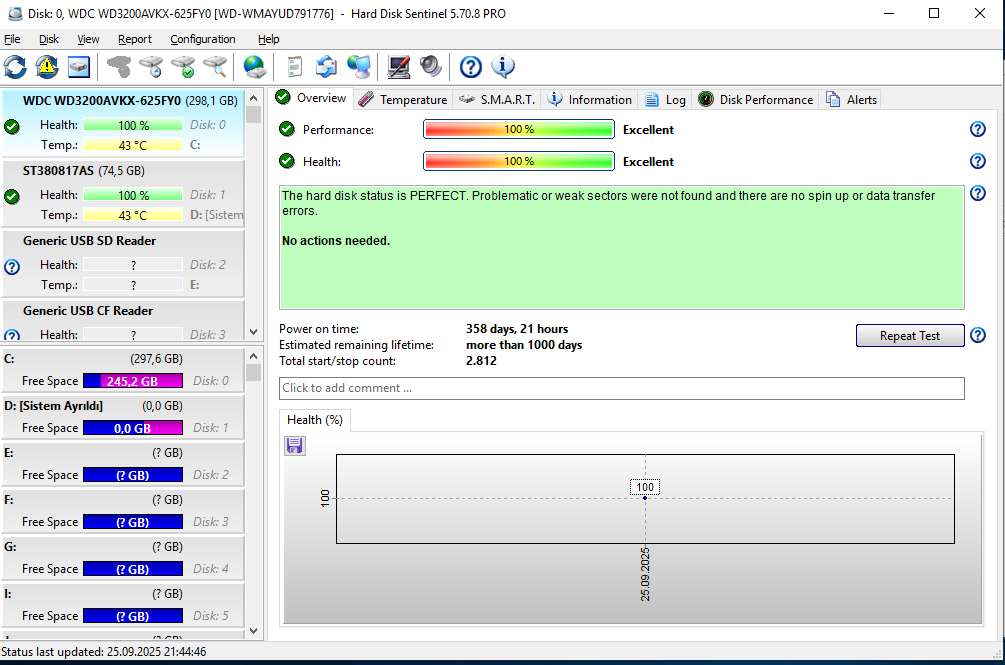
Task: Click partition list scrollbar up arrow
Action: tap(253, 356)
